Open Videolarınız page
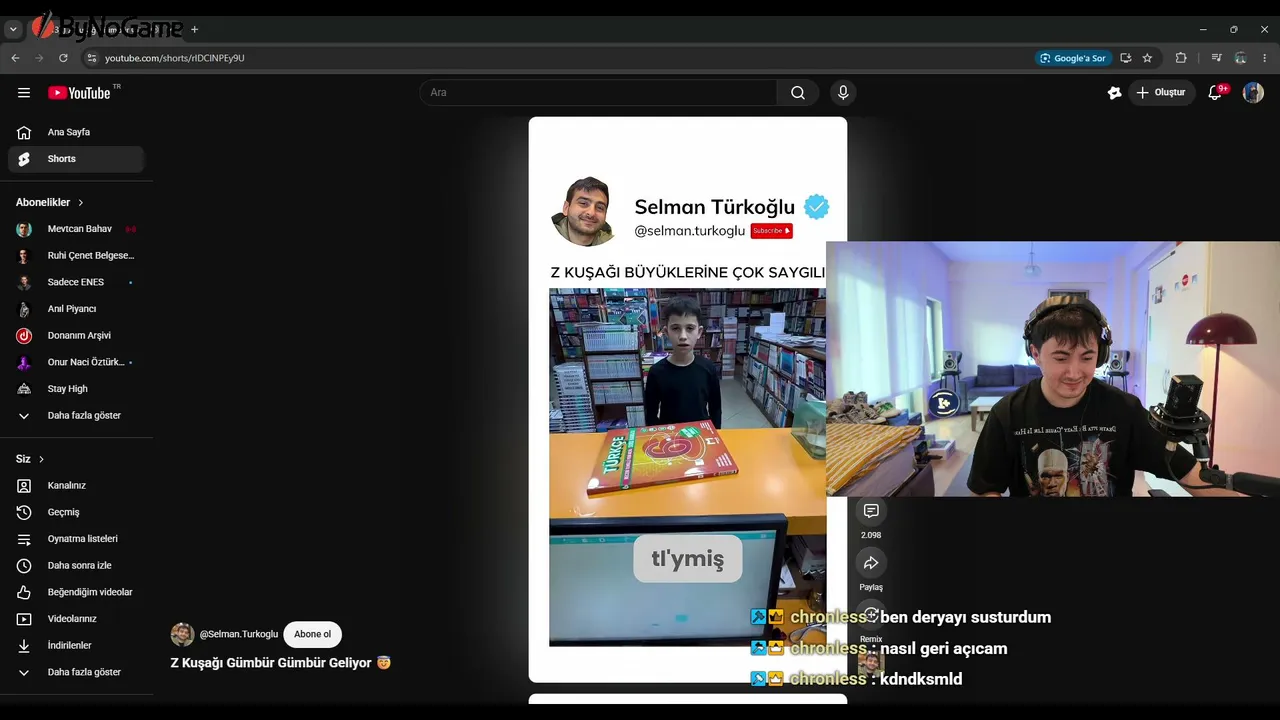The width and height of the screenshot is (1280, 720). point(77,619)
